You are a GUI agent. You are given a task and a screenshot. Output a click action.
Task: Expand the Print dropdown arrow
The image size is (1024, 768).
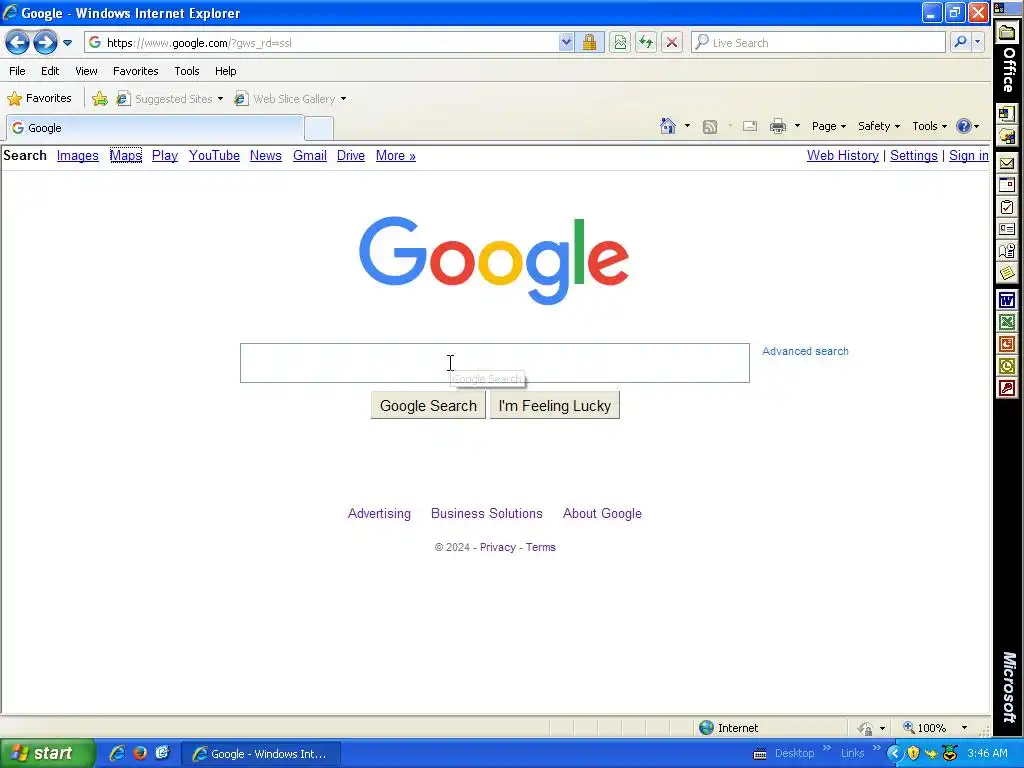[797, 126]
